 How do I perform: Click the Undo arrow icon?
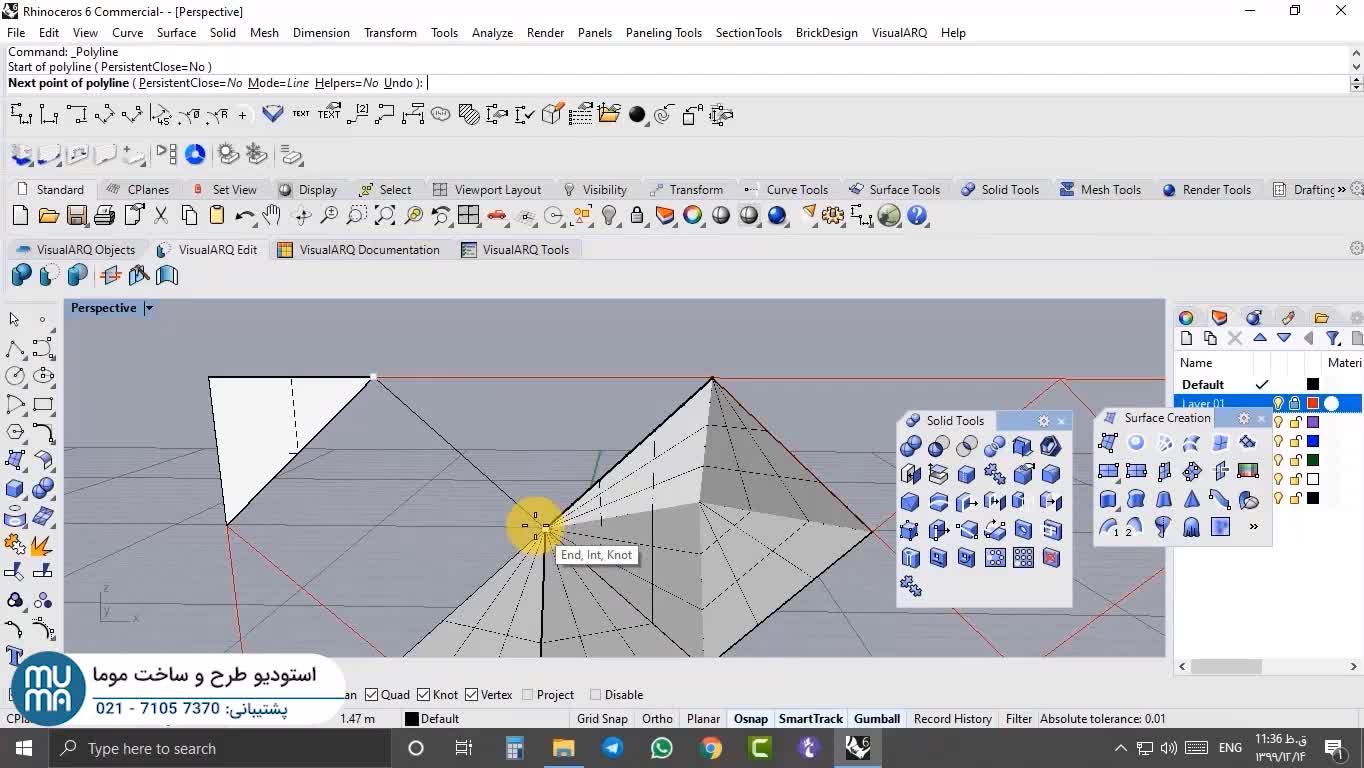(244, 215)
